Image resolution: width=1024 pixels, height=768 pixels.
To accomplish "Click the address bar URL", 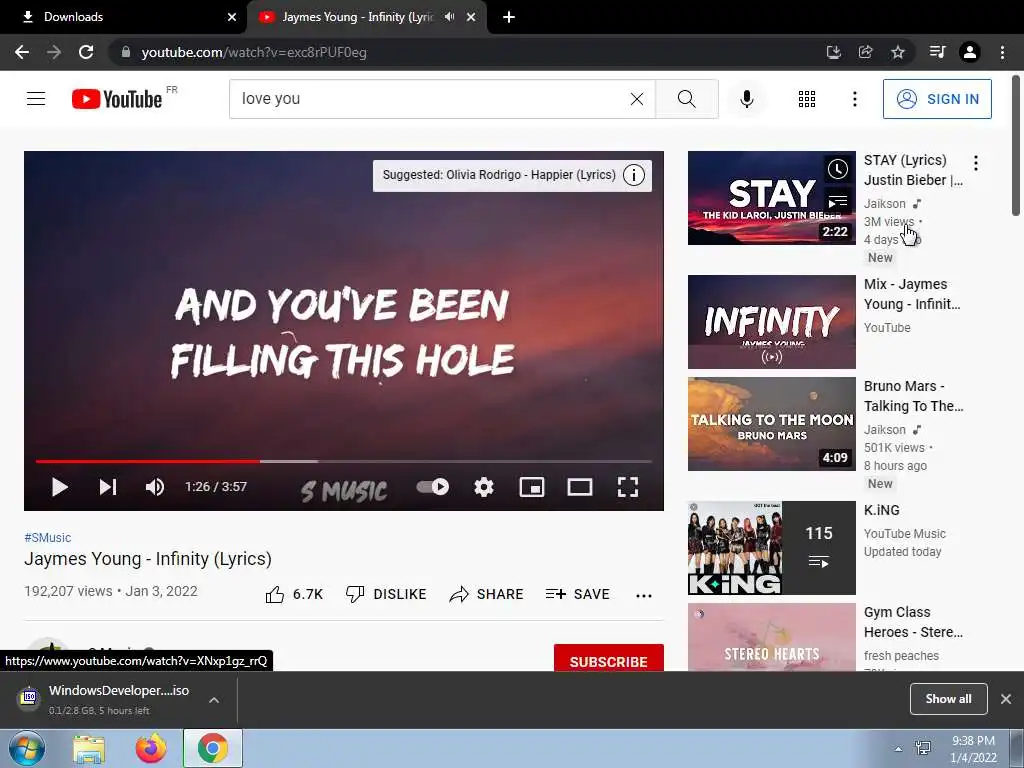I will tap(254, 52).
